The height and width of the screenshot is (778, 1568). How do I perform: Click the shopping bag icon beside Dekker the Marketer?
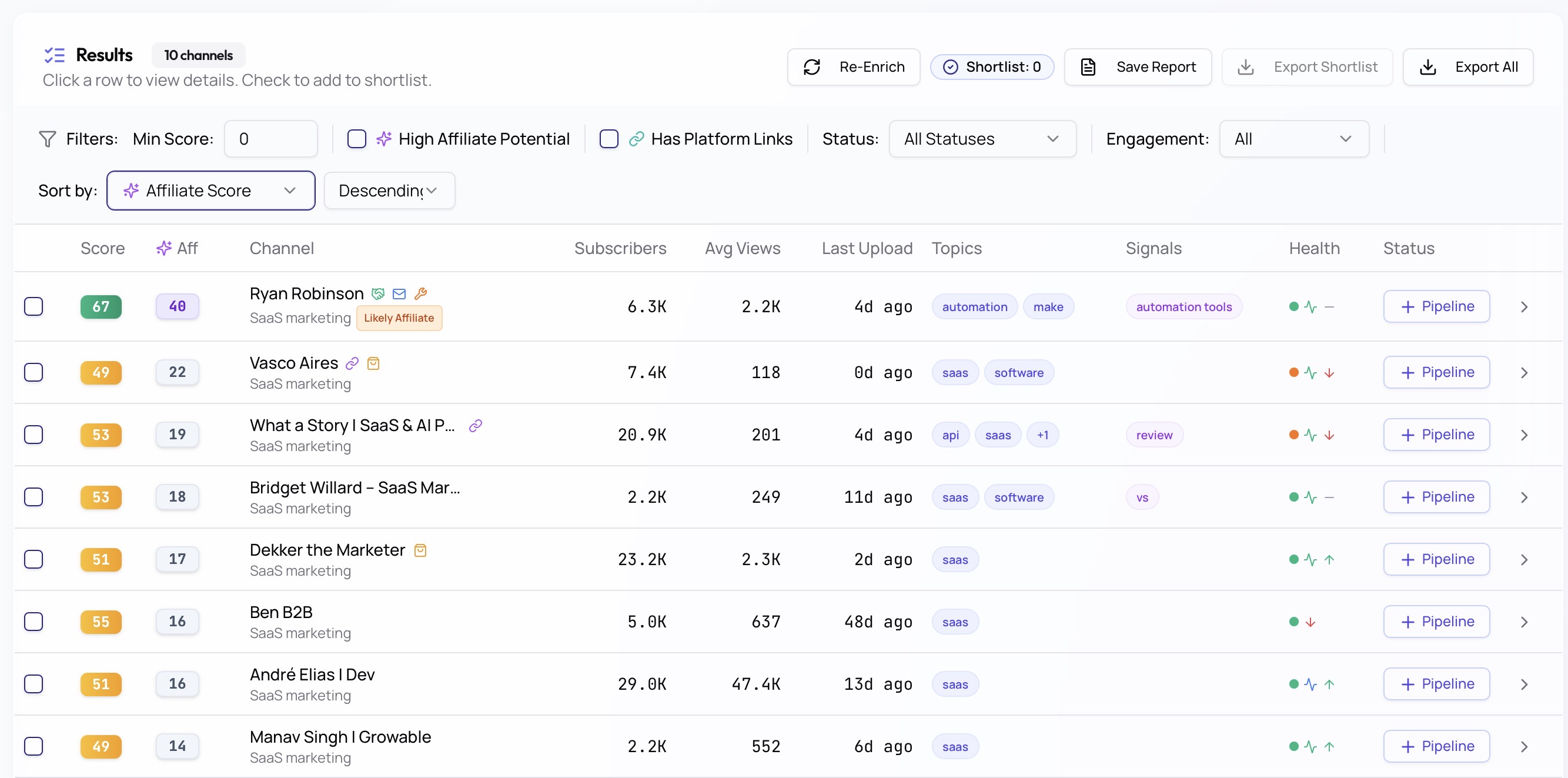coord(420,550)
